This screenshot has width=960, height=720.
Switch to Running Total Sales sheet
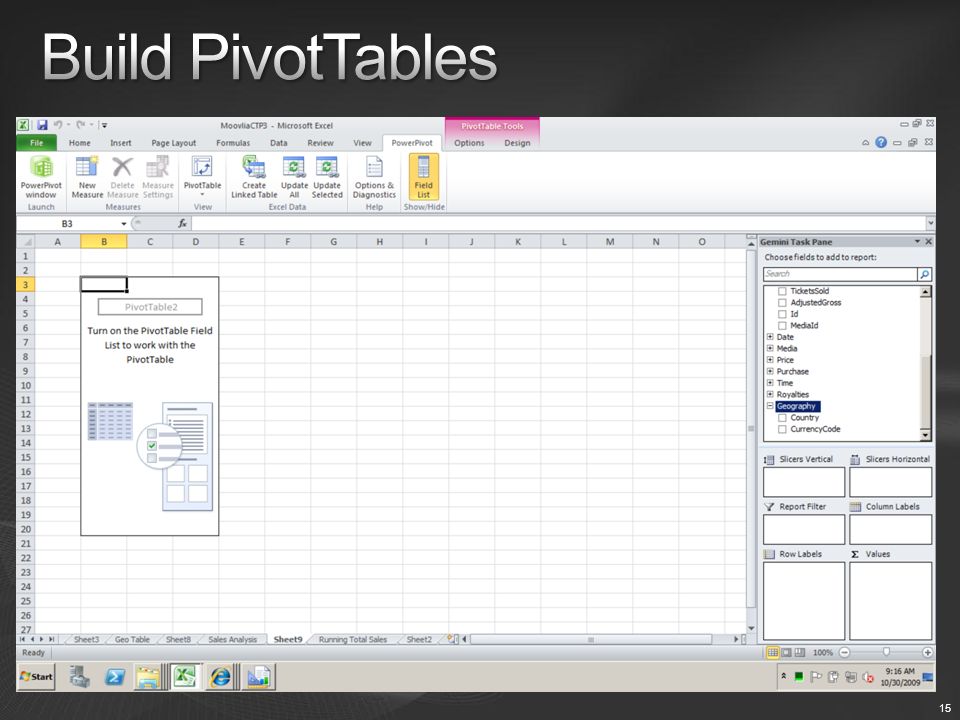[x=353, y=639]
